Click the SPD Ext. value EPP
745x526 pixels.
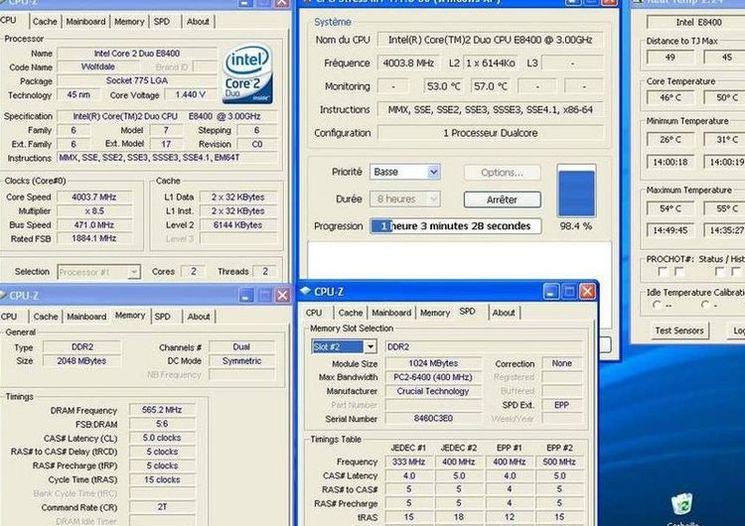tap(562, 405)
